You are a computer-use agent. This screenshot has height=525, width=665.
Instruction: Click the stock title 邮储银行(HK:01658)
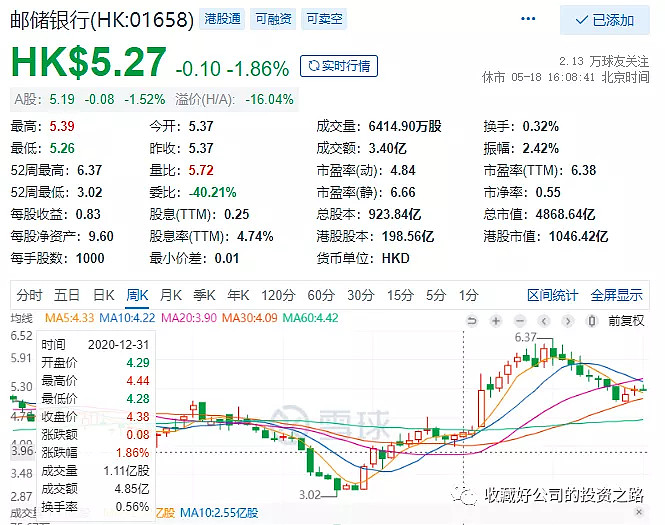102,20
